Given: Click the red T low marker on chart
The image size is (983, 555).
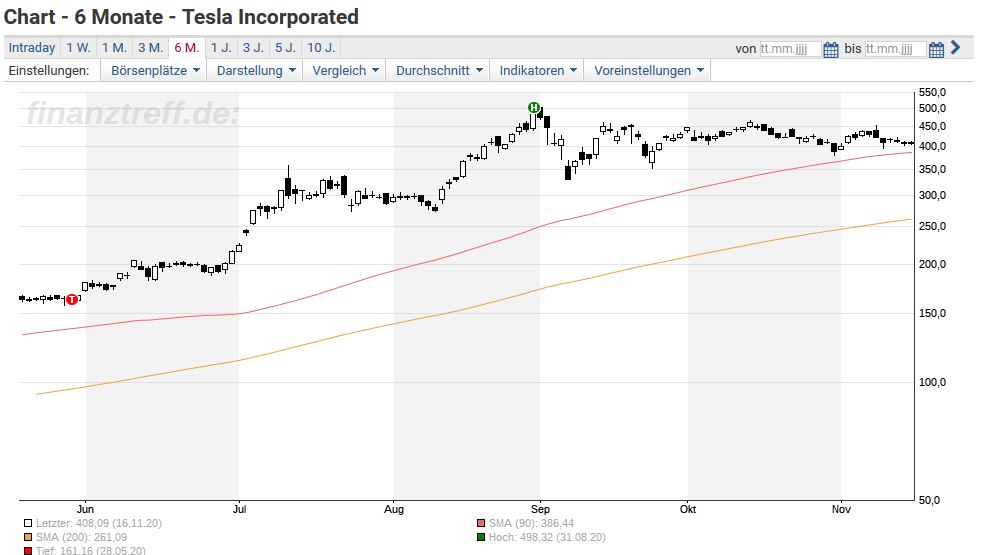Looking at the screenshot, I should (72, 299).
